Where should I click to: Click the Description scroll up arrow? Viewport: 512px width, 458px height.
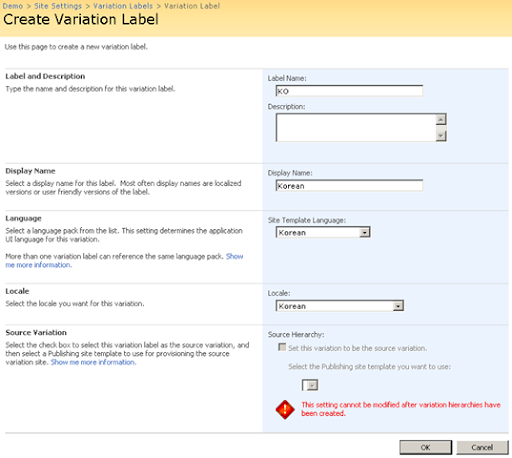click(x=441, y=119)
